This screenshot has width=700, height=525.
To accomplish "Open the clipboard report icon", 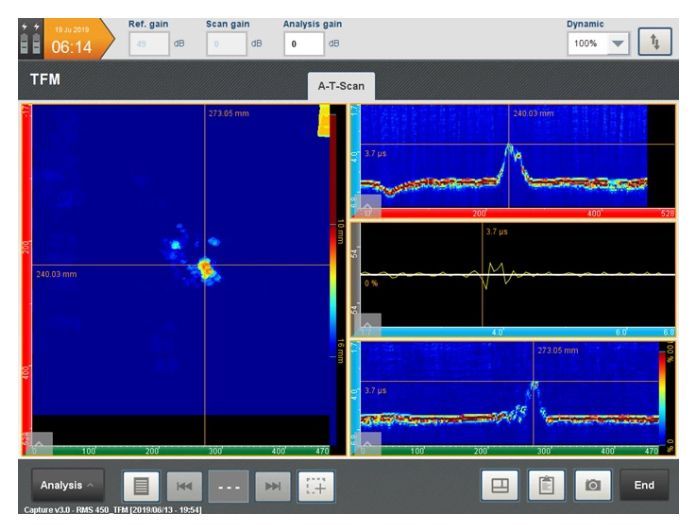I will [546, 485].
